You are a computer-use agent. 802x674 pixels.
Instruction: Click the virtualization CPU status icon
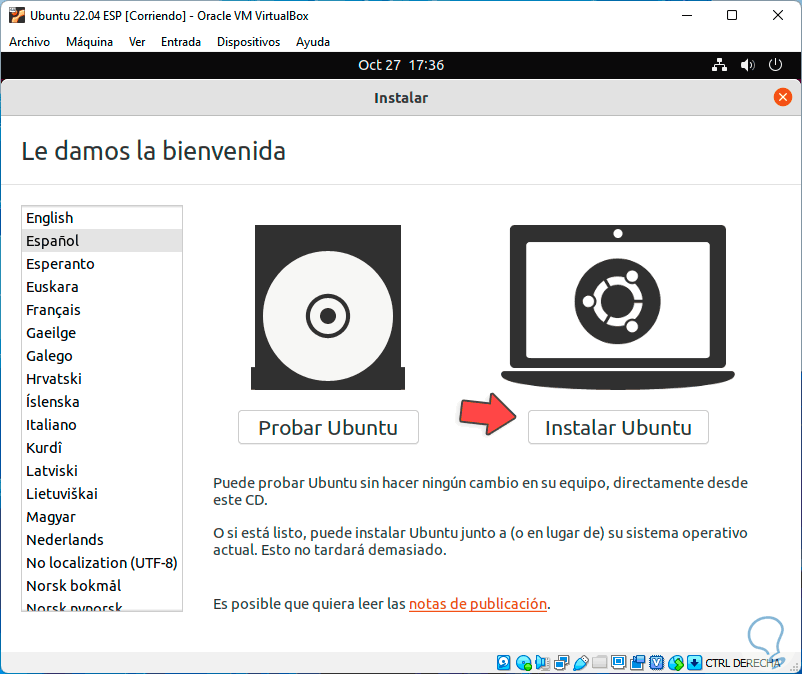(x=657, y=663)
